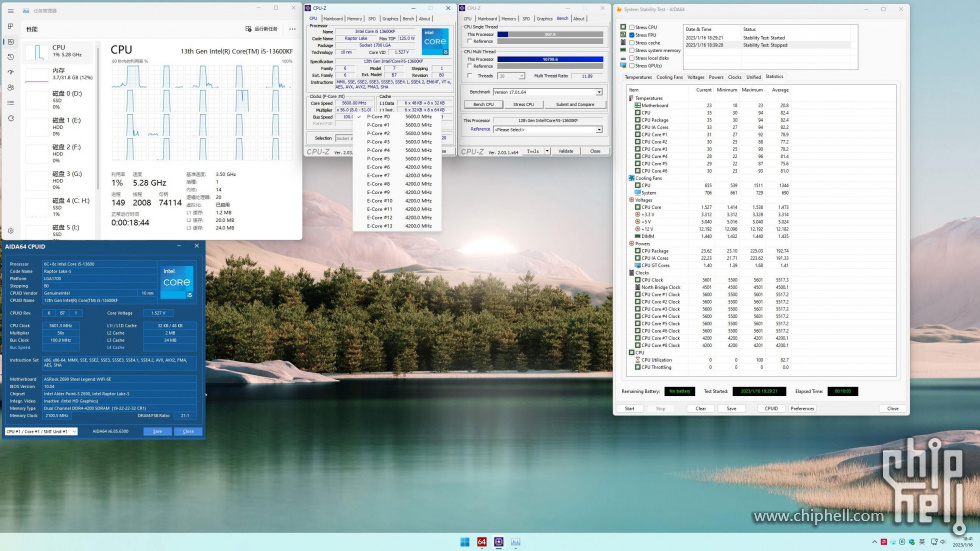Open Windows Start button on taskbar
Image resolution: width=980 pixels, height=551 pixels.
[x=464, y=542]
